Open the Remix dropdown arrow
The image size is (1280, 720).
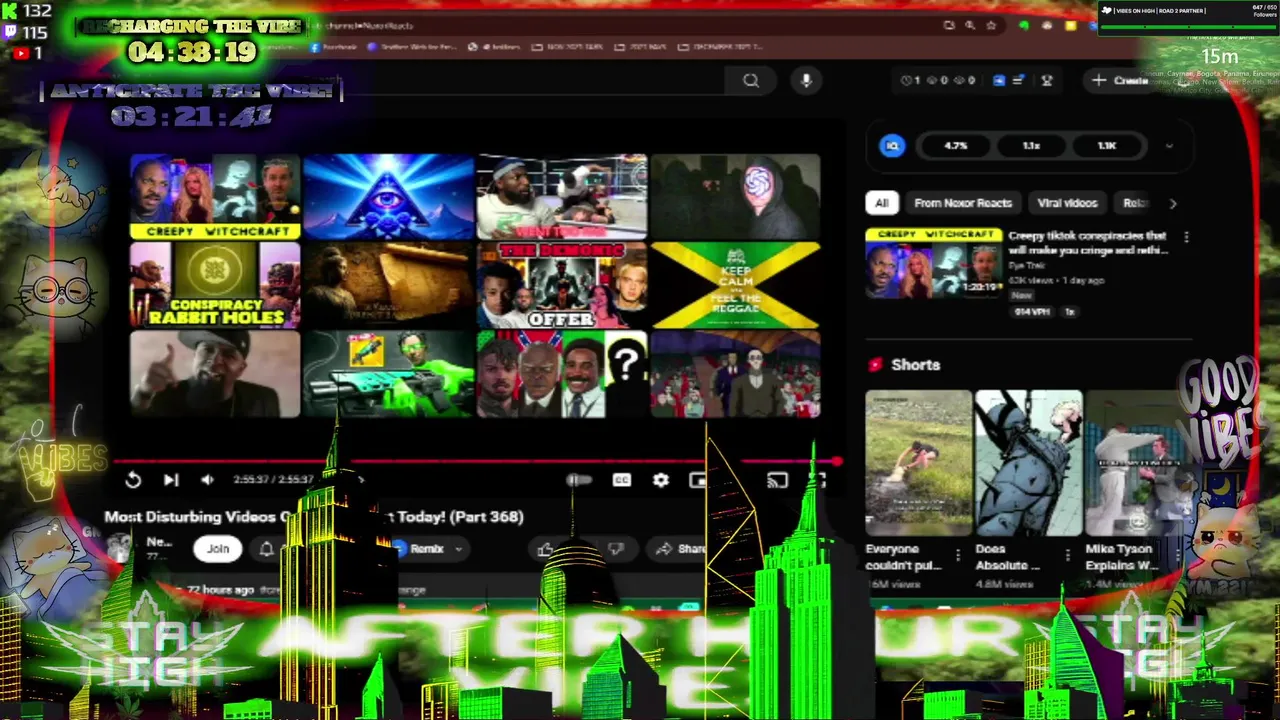pyautogui.click(x=459, y=548)
